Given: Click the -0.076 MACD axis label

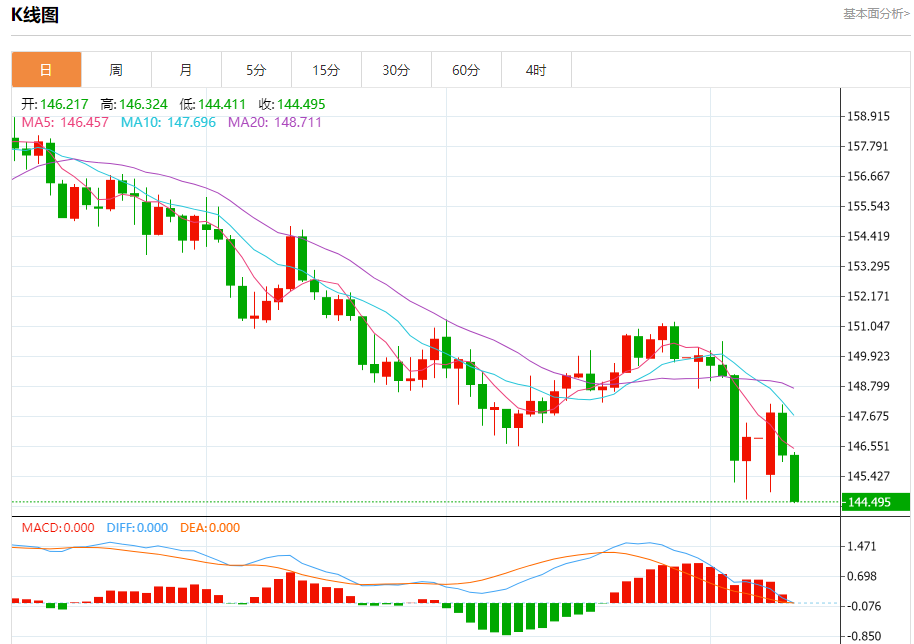Looking at the screenshot, I should click(864, 606).
